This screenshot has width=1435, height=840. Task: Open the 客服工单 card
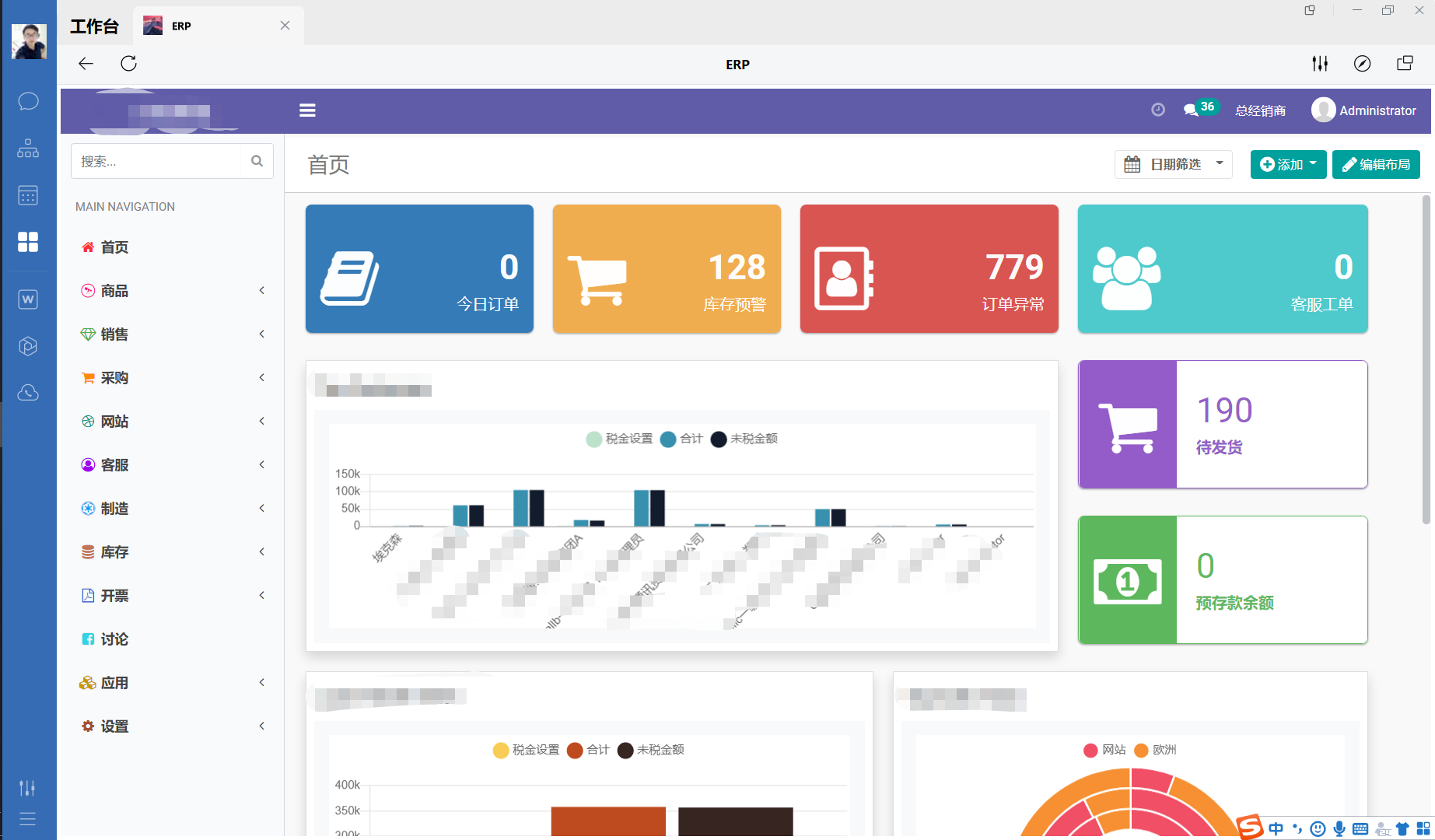click(x=1223, y=269)
